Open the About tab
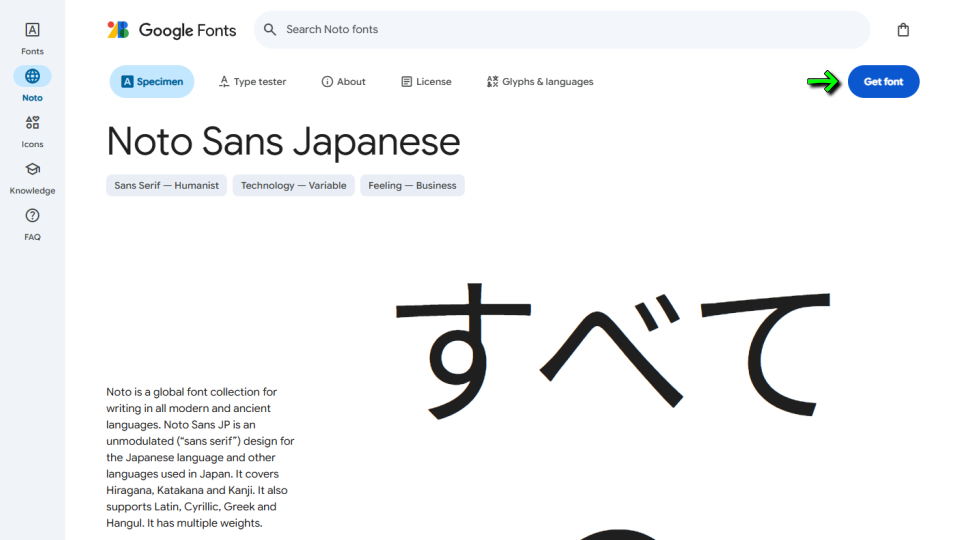This screenshot has height=540, width=960. [343, 81]
